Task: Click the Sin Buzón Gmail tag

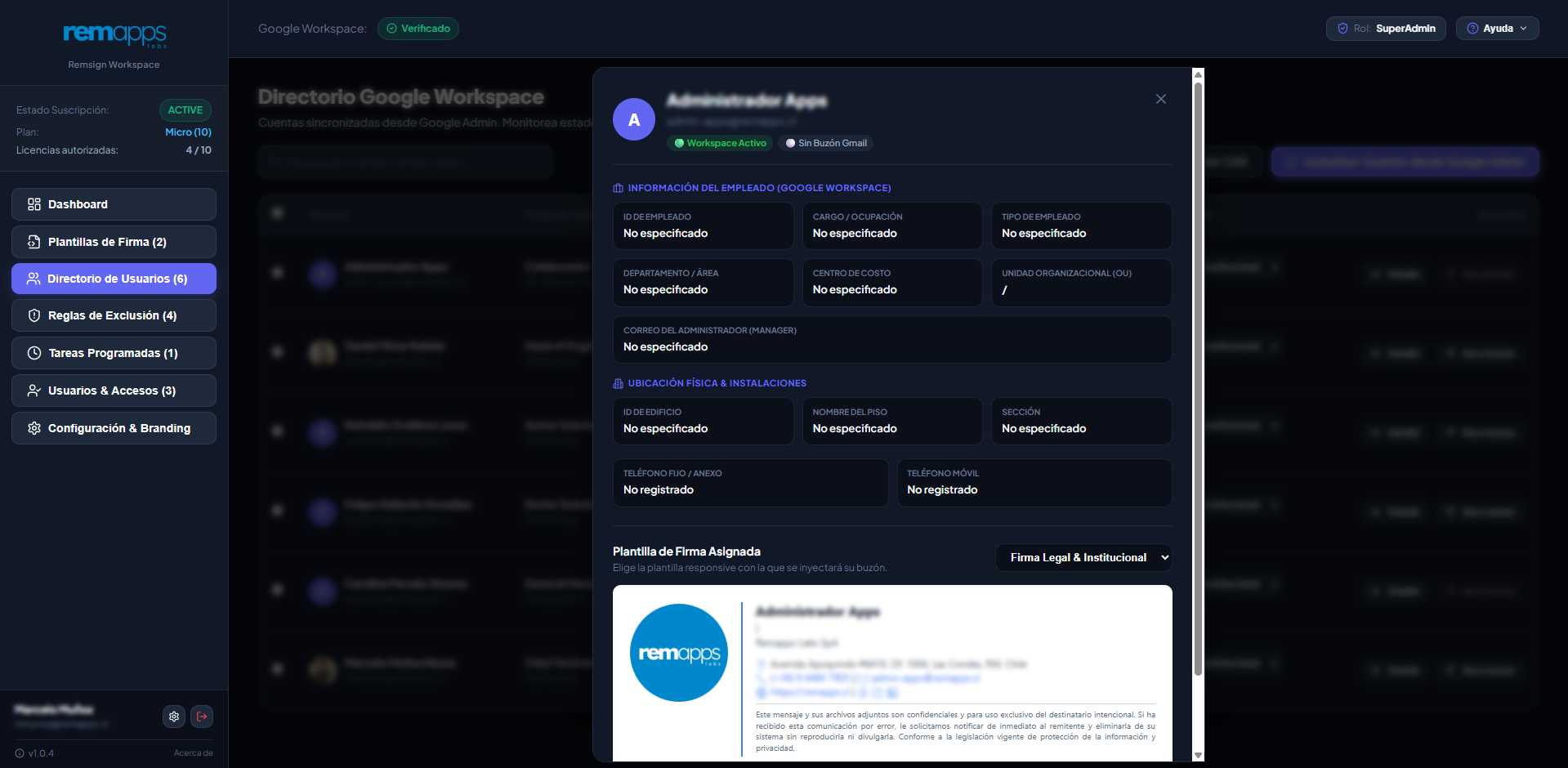Action: 826,143
